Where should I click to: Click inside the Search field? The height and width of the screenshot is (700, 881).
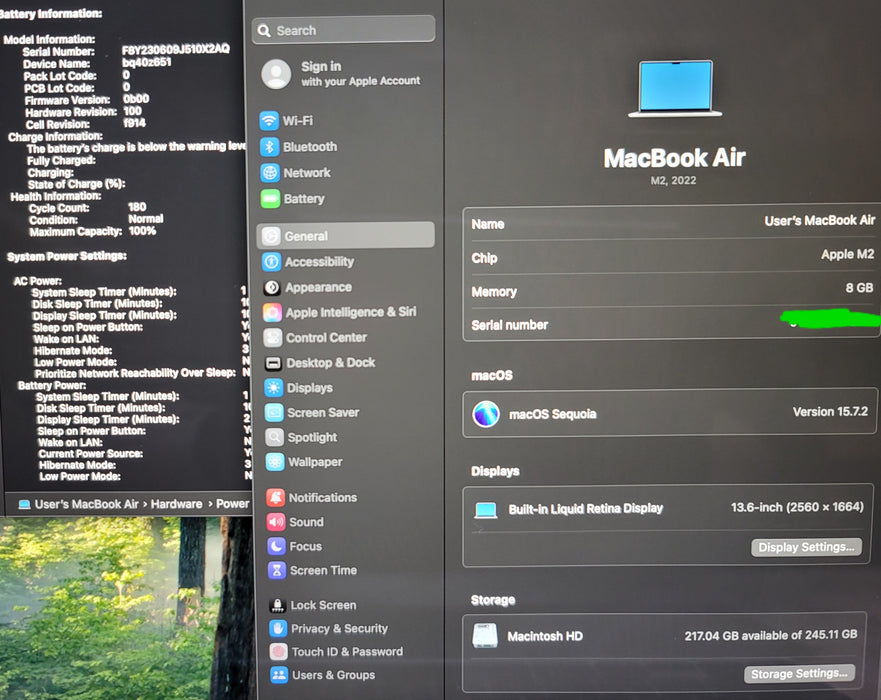[344, 30]
